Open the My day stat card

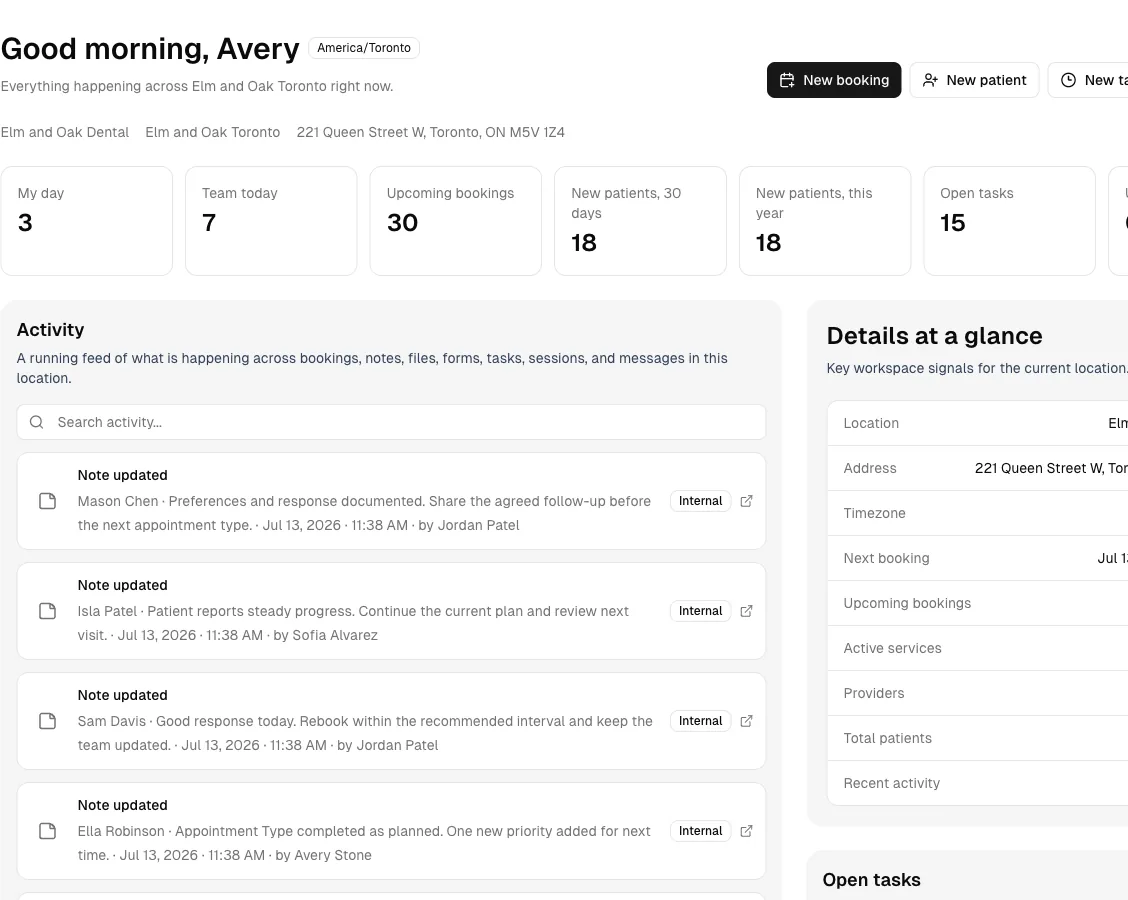(87, 221)
